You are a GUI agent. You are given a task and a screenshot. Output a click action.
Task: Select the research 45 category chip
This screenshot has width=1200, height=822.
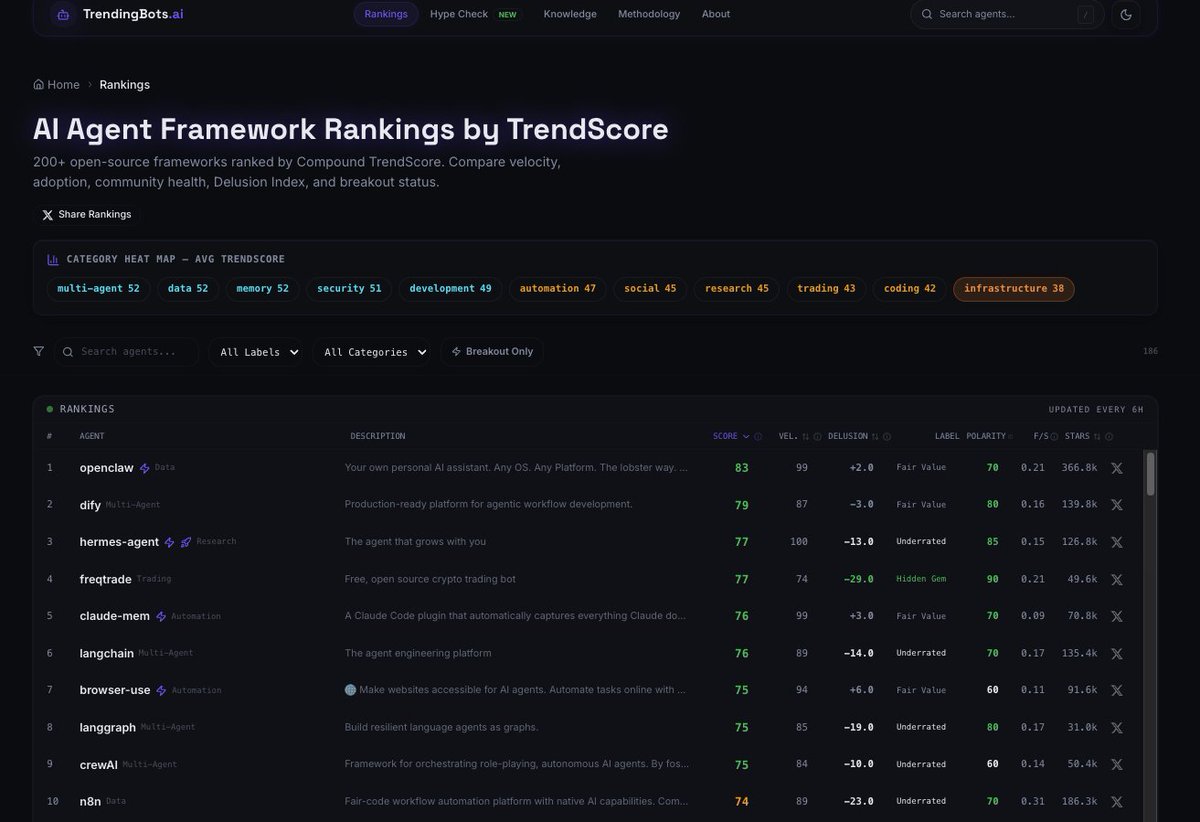[737, 289]
